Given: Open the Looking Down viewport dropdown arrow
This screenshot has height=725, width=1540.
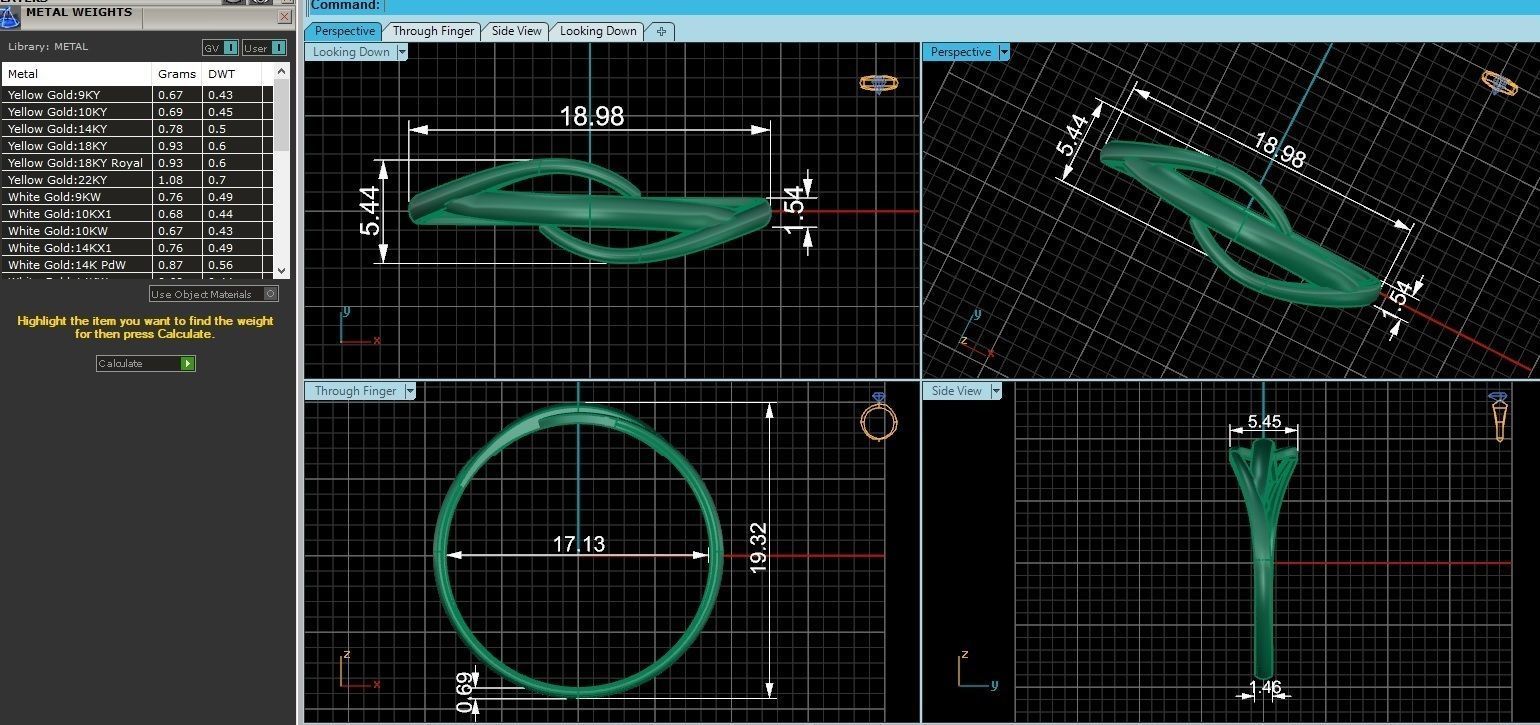Looking at the screenshot, I should tap(402, 52).
